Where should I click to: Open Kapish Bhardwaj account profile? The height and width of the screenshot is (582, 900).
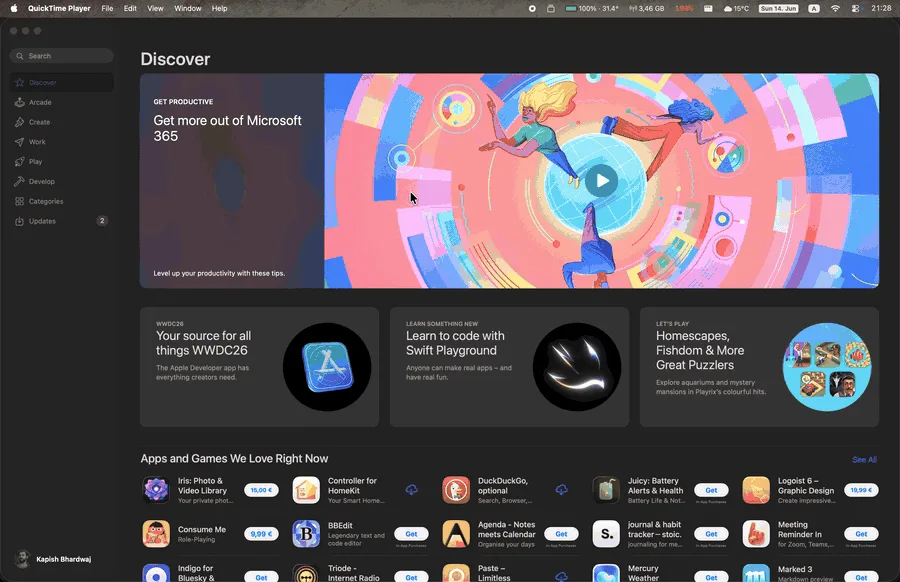pyautogui.click(x=53, y=559)
